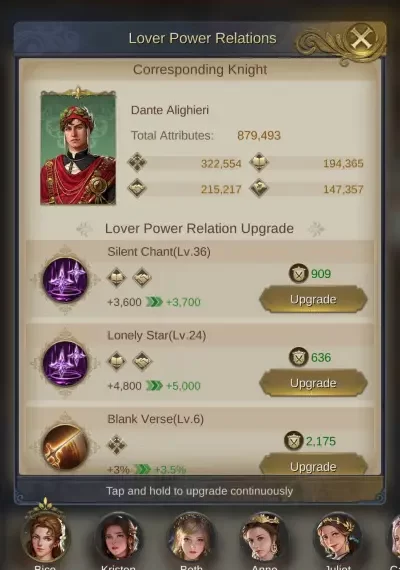Tap the attribute icon beside 147,357
The height and width of the screenshot is (570, 400).
click(x=259, y=188)
